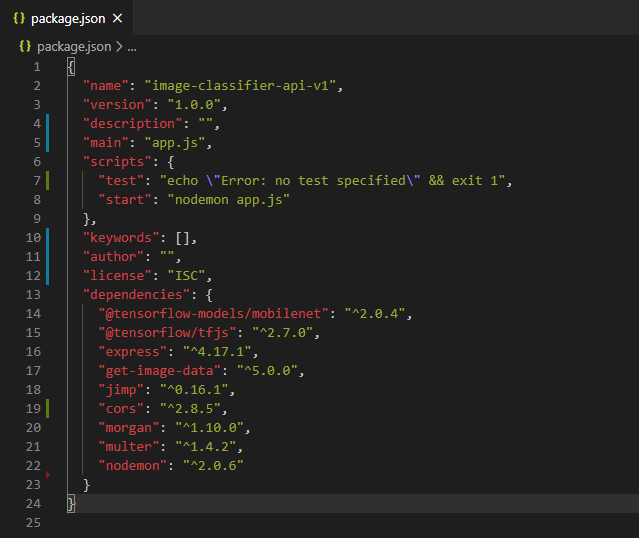This screenshot has width=639, height=538.
Task: Click the JSON file icon in the tab
Action: point(19,18)
